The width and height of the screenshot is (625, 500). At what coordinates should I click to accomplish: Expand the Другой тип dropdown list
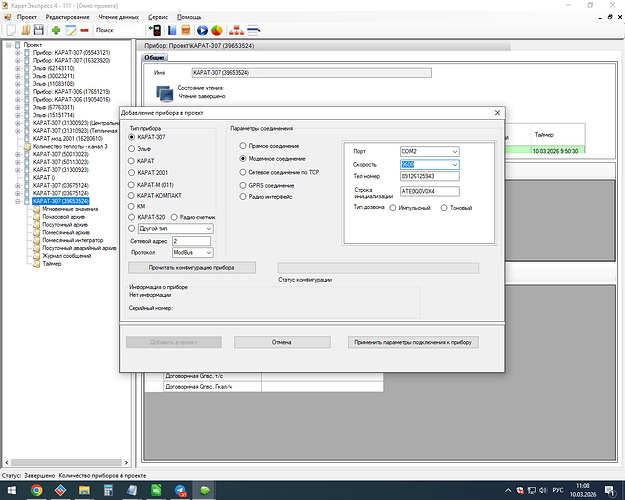208,229
